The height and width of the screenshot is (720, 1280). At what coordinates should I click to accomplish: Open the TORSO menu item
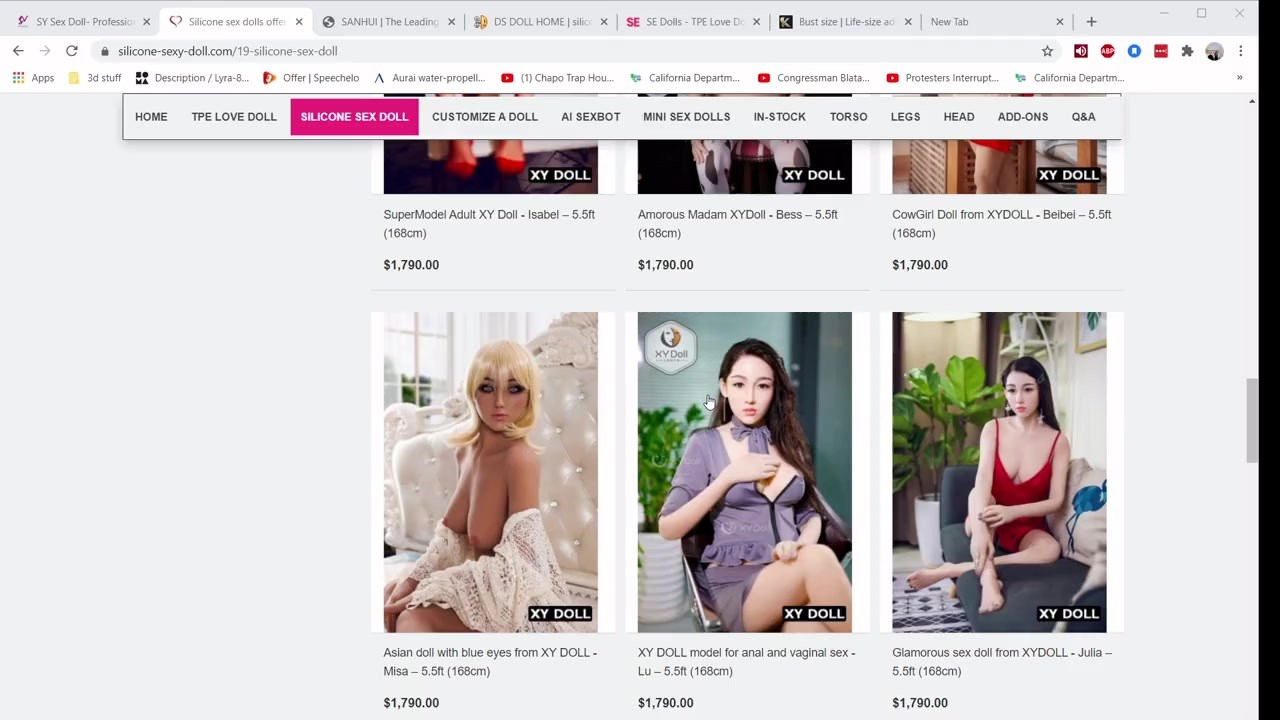(x=848, y=117)
